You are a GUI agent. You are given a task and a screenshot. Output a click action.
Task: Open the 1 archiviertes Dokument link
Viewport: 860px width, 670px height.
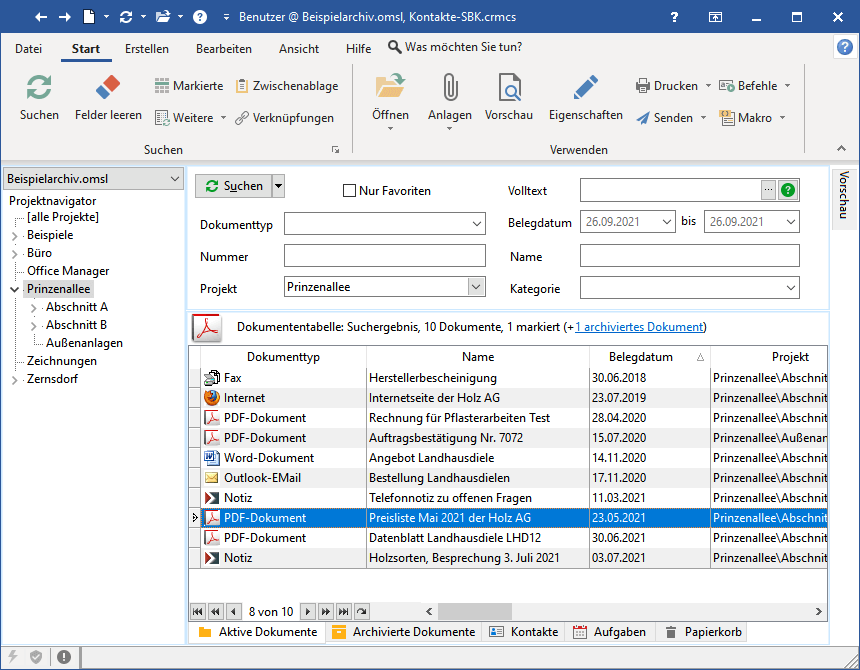[639, 327]
